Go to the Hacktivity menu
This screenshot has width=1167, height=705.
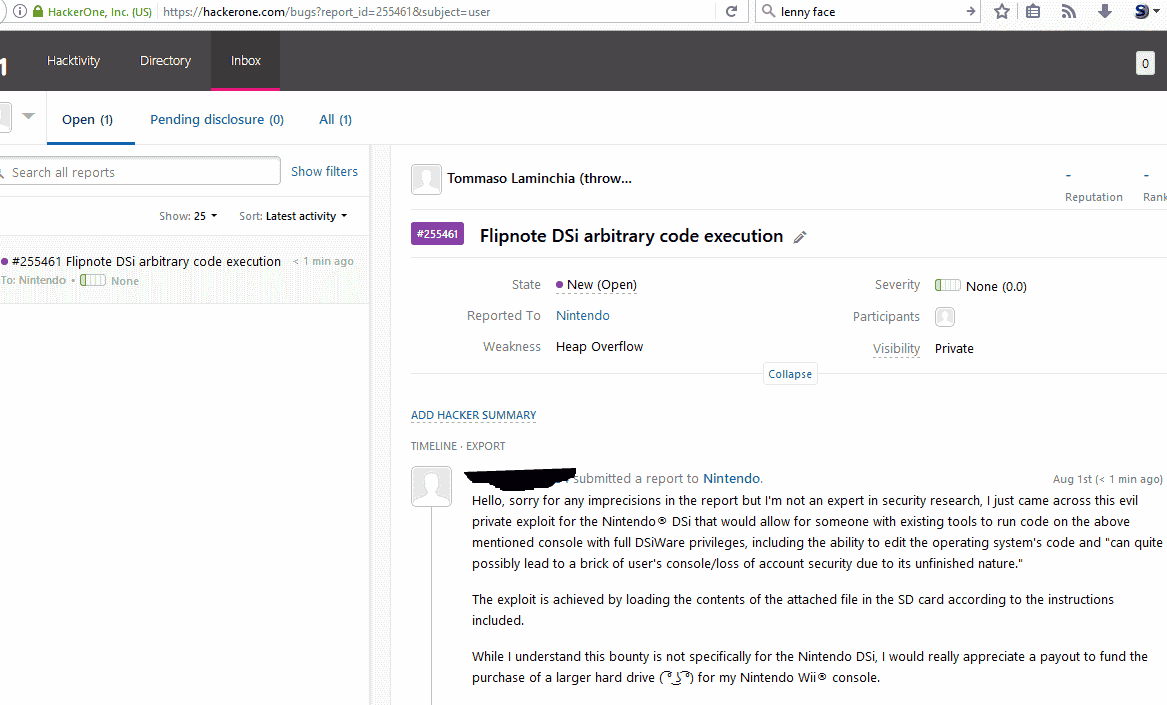(73, 61)
